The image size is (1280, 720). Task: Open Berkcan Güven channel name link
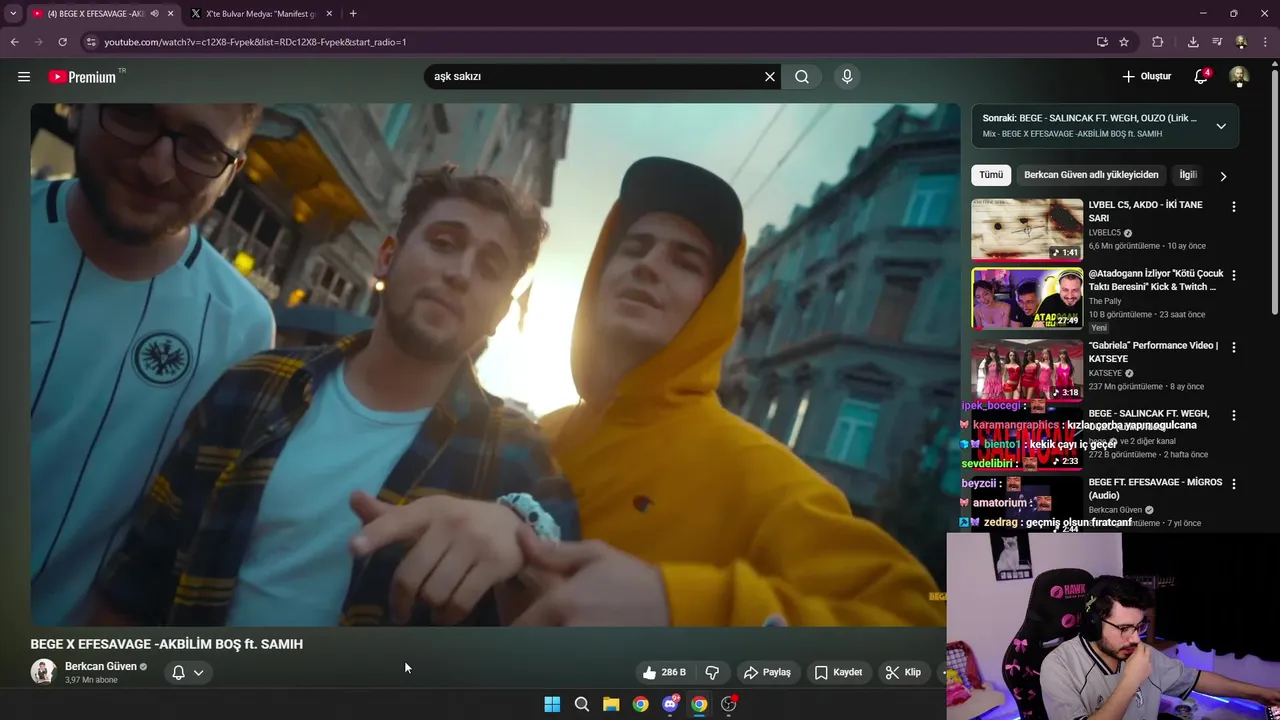point(101,666)
